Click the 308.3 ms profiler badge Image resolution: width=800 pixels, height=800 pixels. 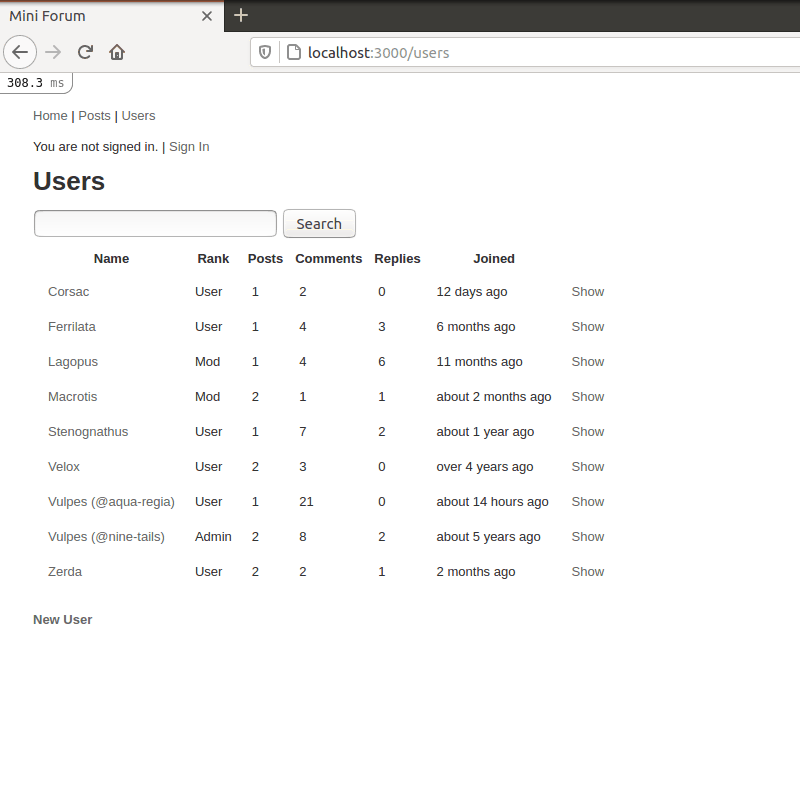(36, 83)
